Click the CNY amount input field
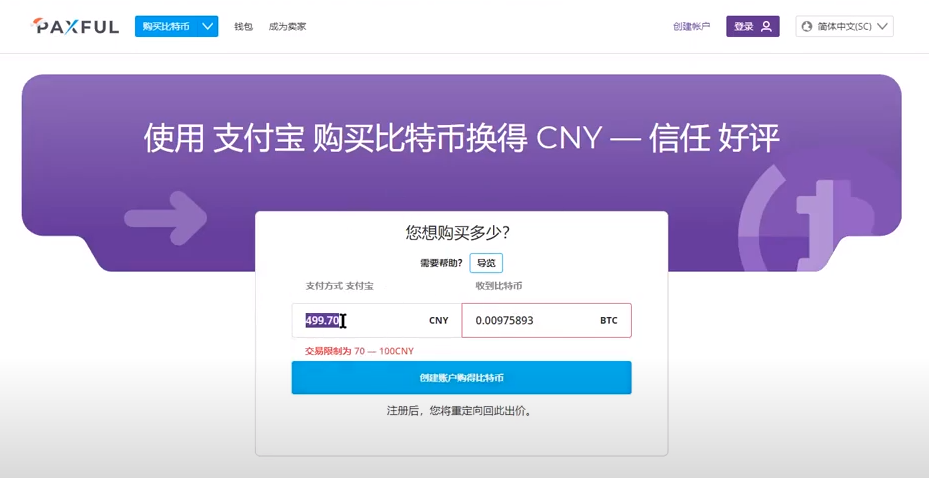This screenshot has height=478, width=929. tap(376, 320)
